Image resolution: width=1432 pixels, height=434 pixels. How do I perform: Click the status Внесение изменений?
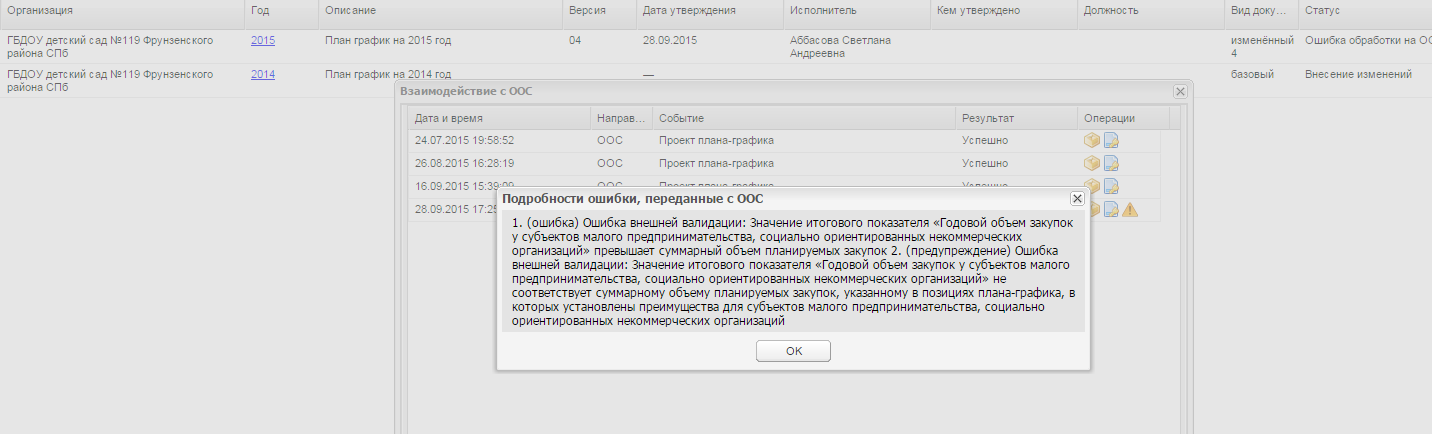click(x=1358, y=74)
